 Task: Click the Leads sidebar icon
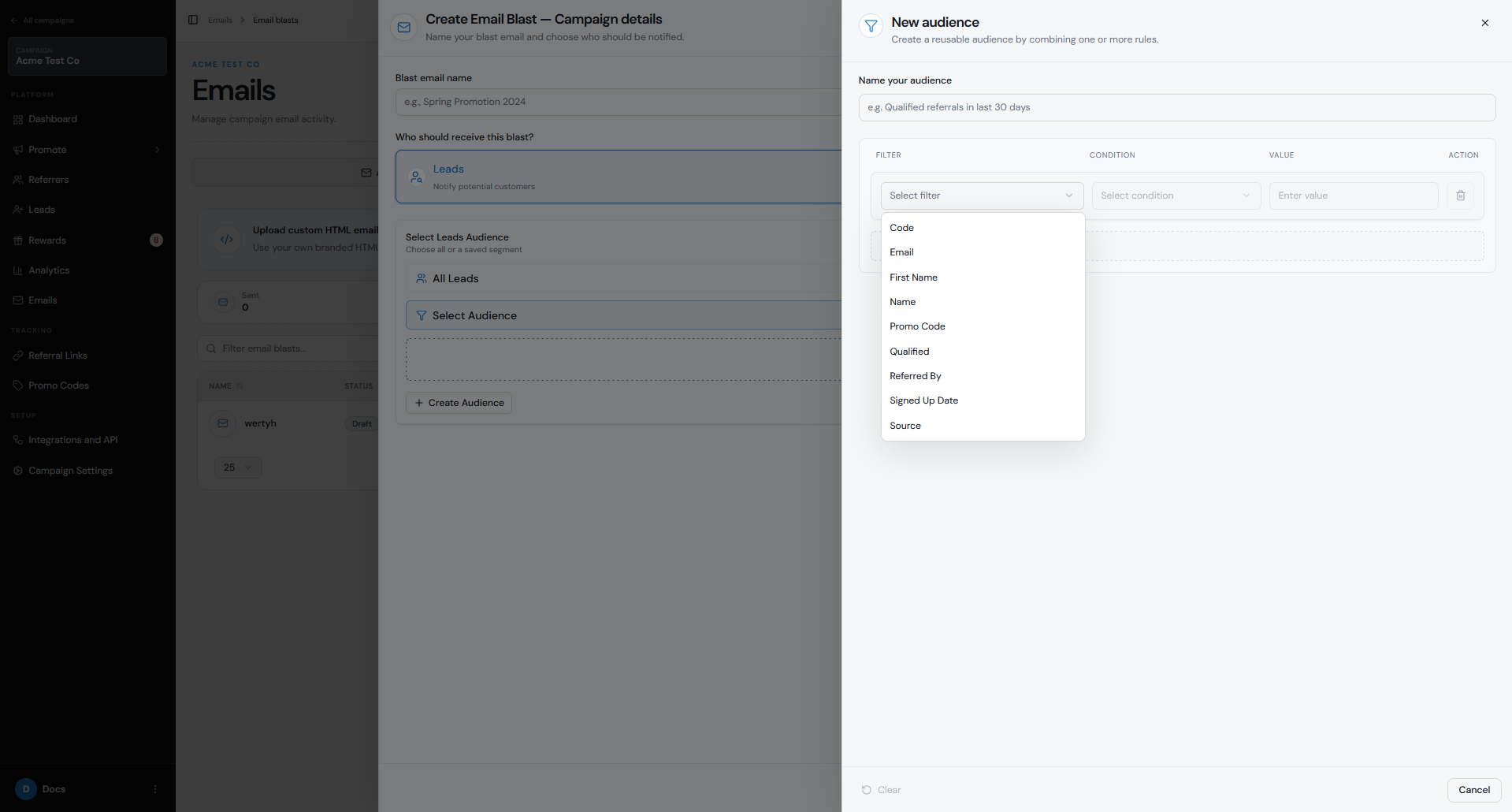(18, 210)
